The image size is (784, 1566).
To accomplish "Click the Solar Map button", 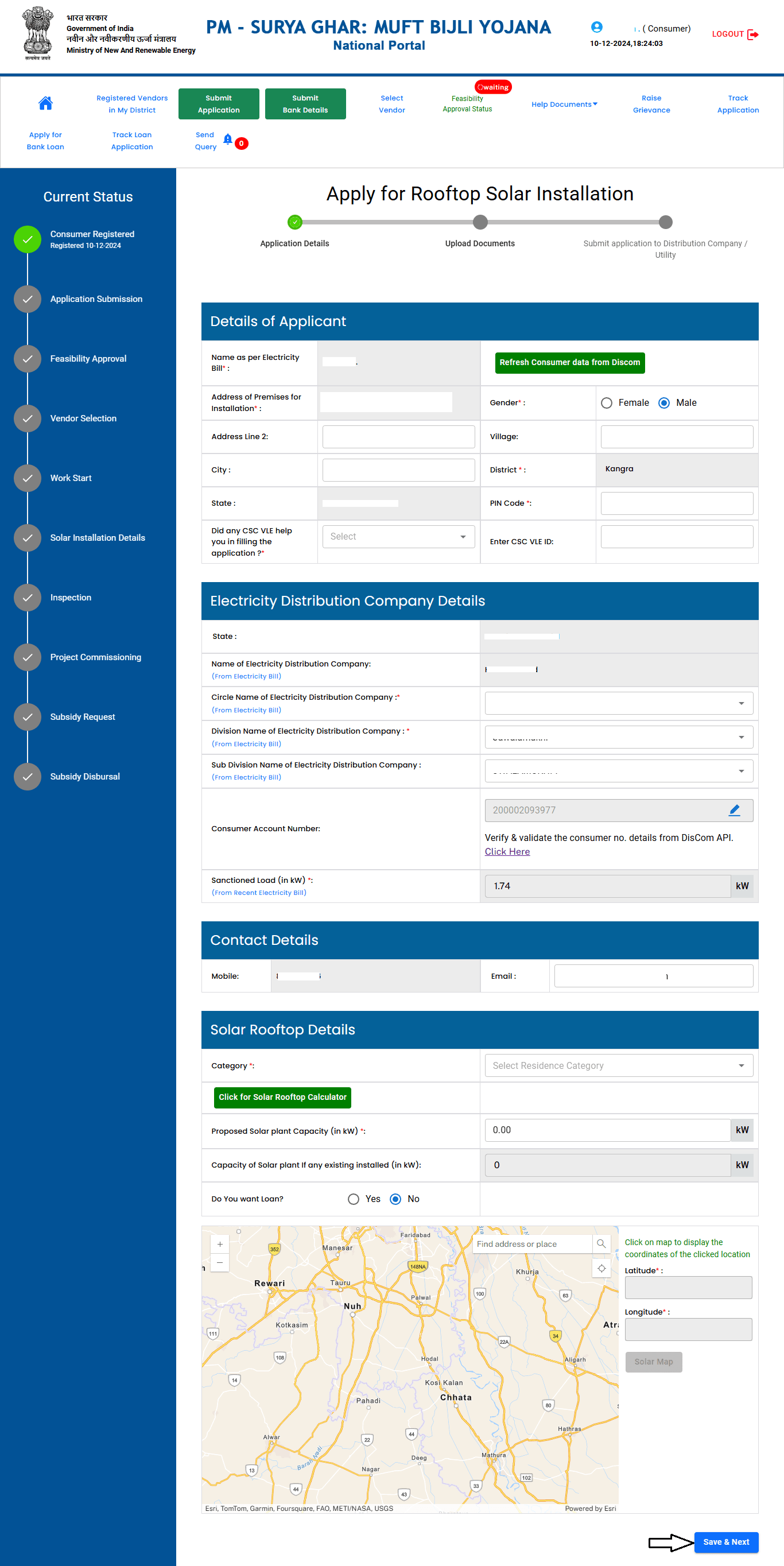I will coord(653,1362).
